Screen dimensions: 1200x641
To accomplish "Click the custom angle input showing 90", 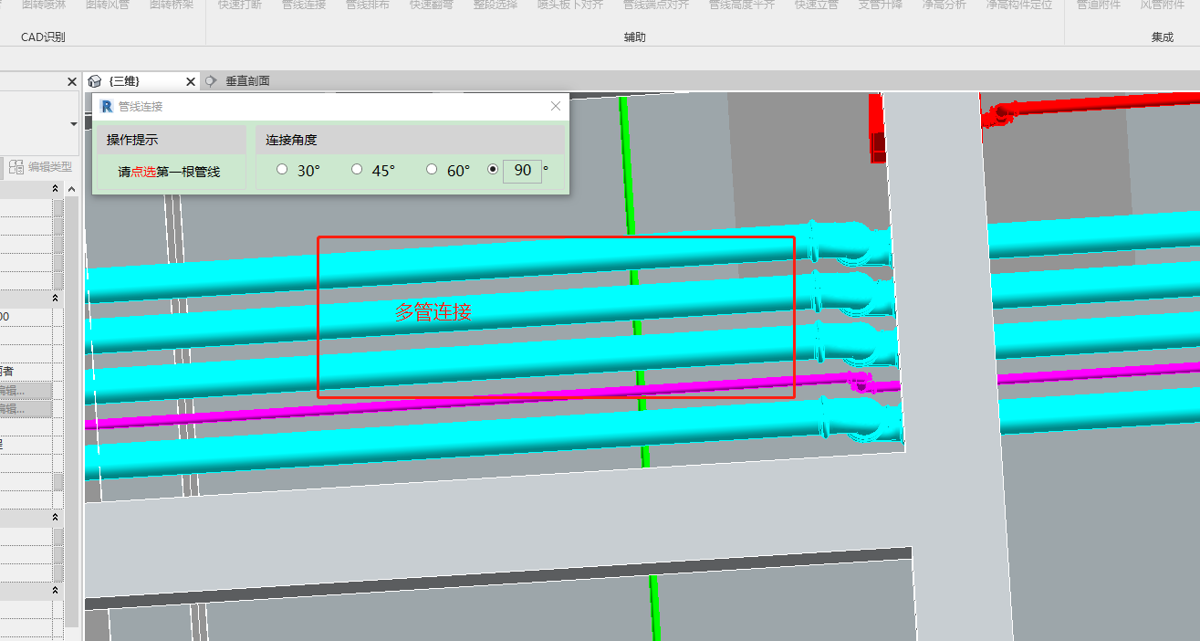I will (522, 170).
